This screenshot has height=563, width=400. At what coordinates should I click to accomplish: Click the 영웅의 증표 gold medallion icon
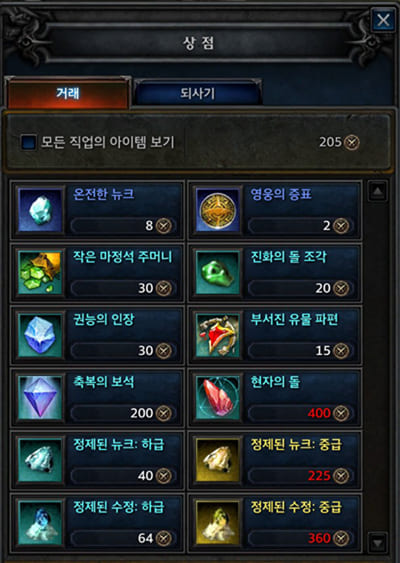[x=218, y=210]
